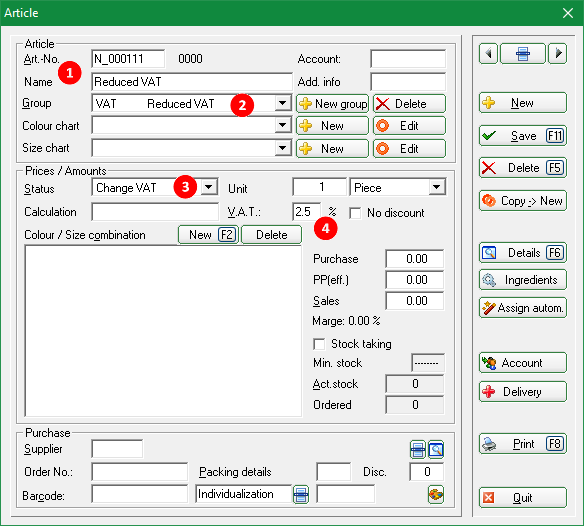584x526 pixels.
Task: Click the Print F8 button
Action: tap(523, 444)
